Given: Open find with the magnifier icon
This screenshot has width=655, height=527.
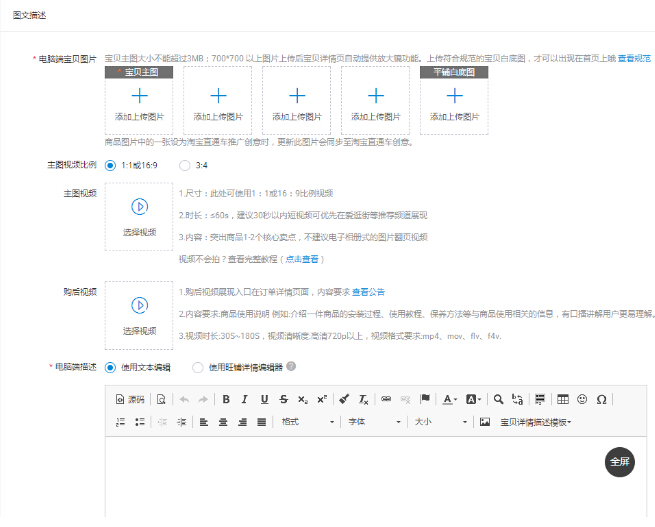Looking at the screenshot, I should 498,399.
